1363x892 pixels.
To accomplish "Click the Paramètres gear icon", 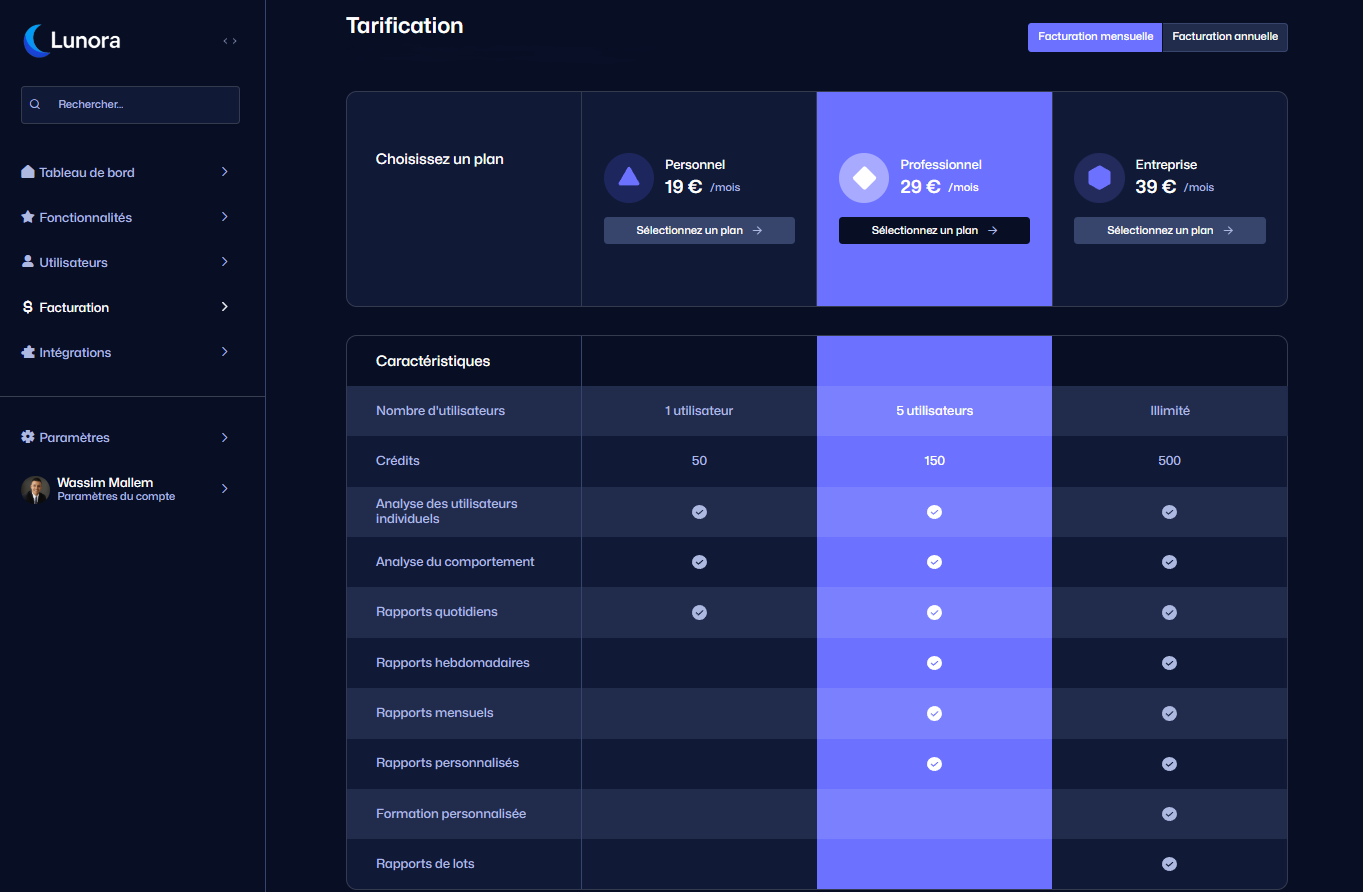I will coord(28,437).
